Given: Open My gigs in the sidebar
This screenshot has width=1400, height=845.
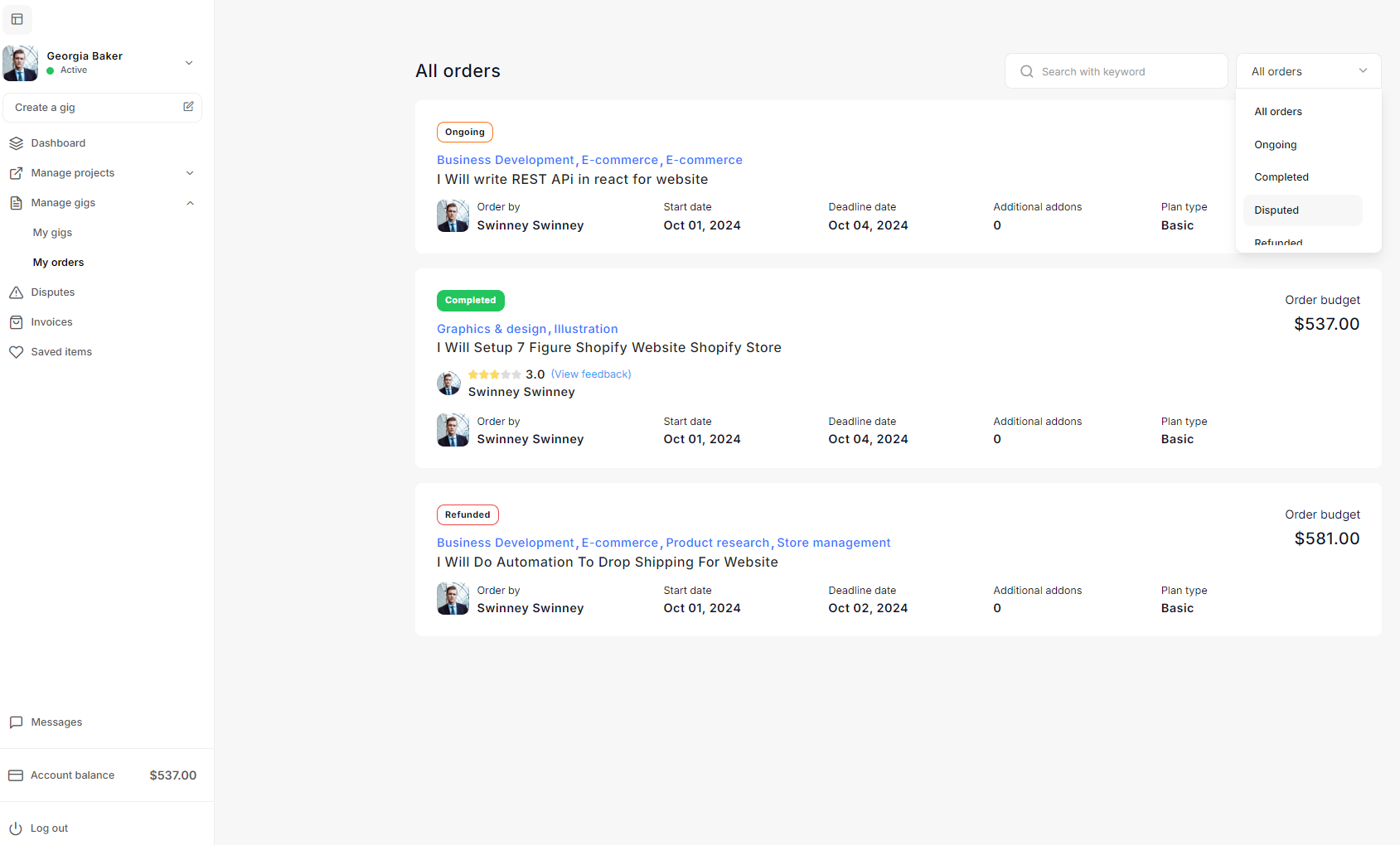Looking at the screenshot, I should [52, 233].
